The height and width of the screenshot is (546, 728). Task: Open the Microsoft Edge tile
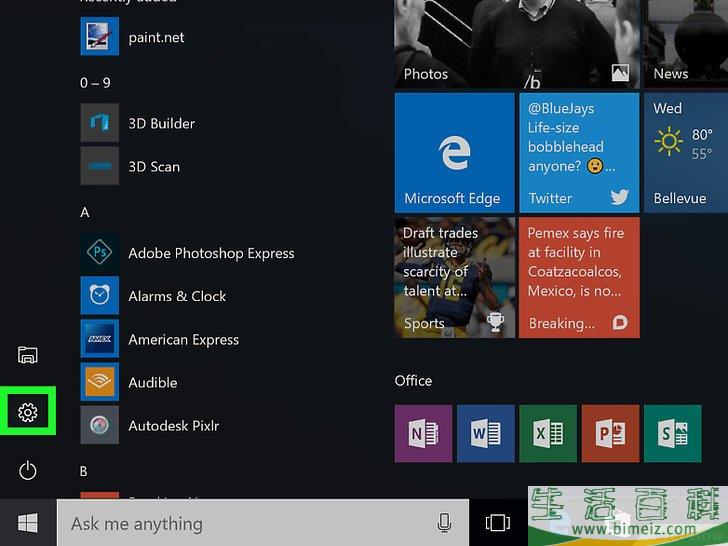pos(455,153)
